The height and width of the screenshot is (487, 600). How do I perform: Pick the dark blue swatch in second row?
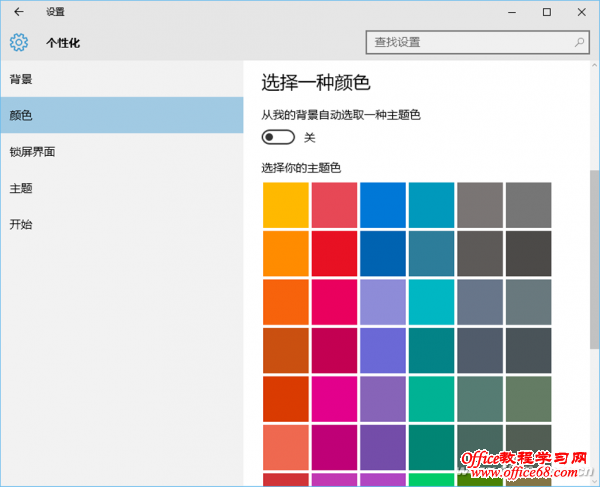coord(383,254)
